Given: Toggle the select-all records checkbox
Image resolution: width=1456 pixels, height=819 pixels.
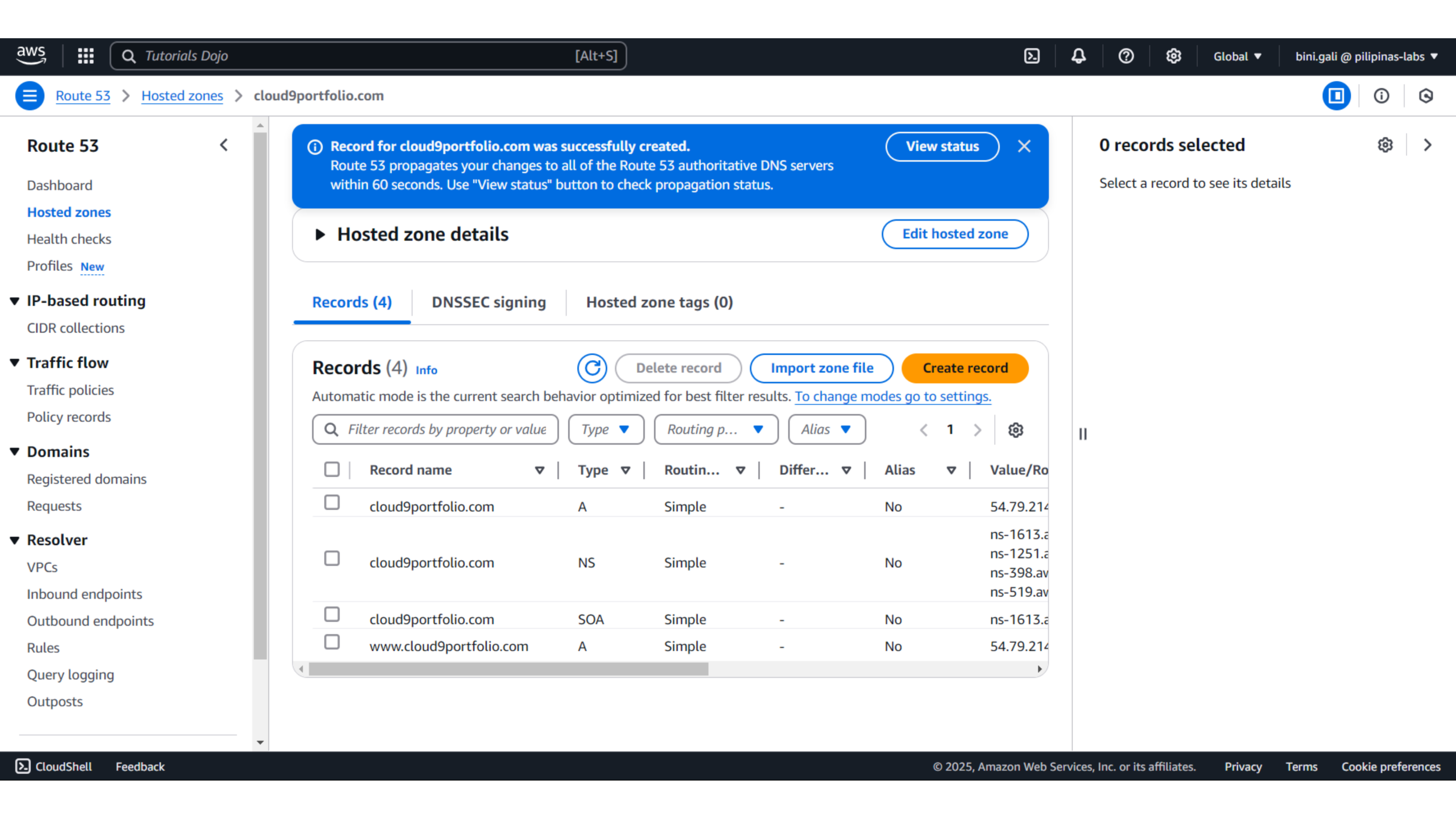Looking at the screenshot, I should coord(332,470).
